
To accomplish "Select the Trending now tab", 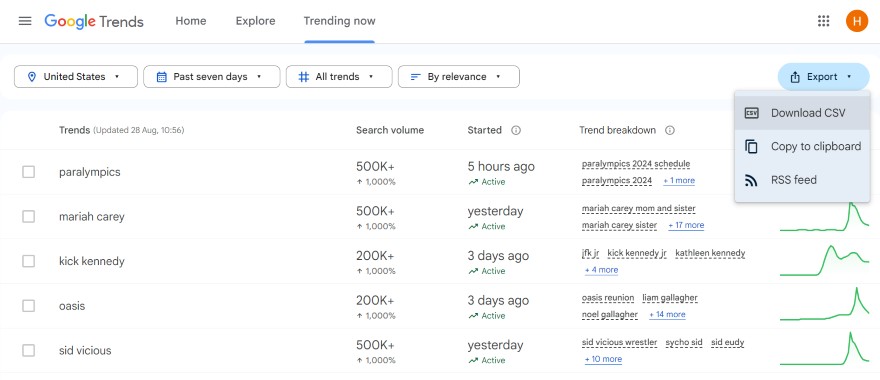I will click(340, 21).
